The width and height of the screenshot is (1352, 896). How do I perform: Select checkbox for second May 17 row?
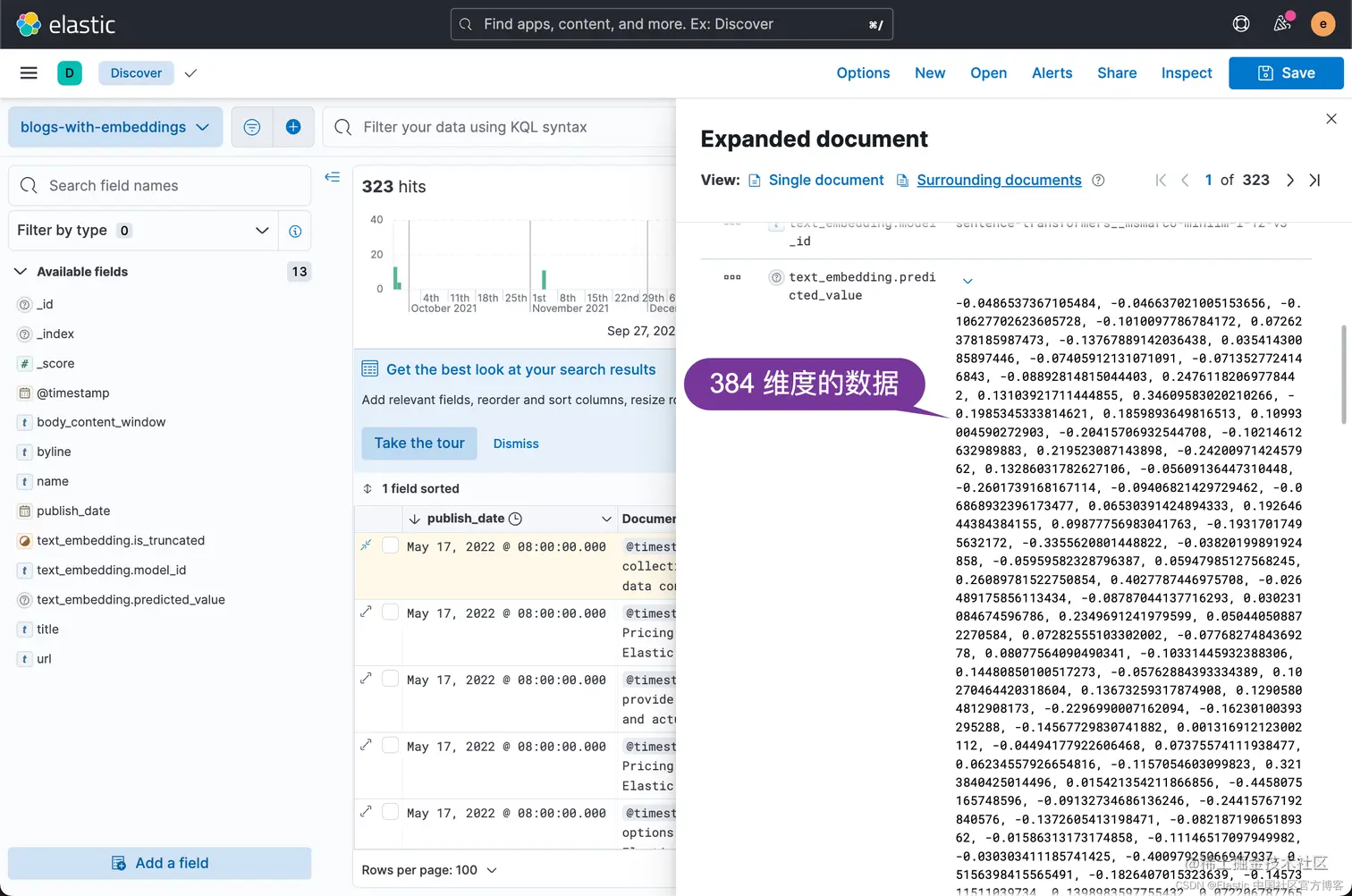tap(390, 613)
